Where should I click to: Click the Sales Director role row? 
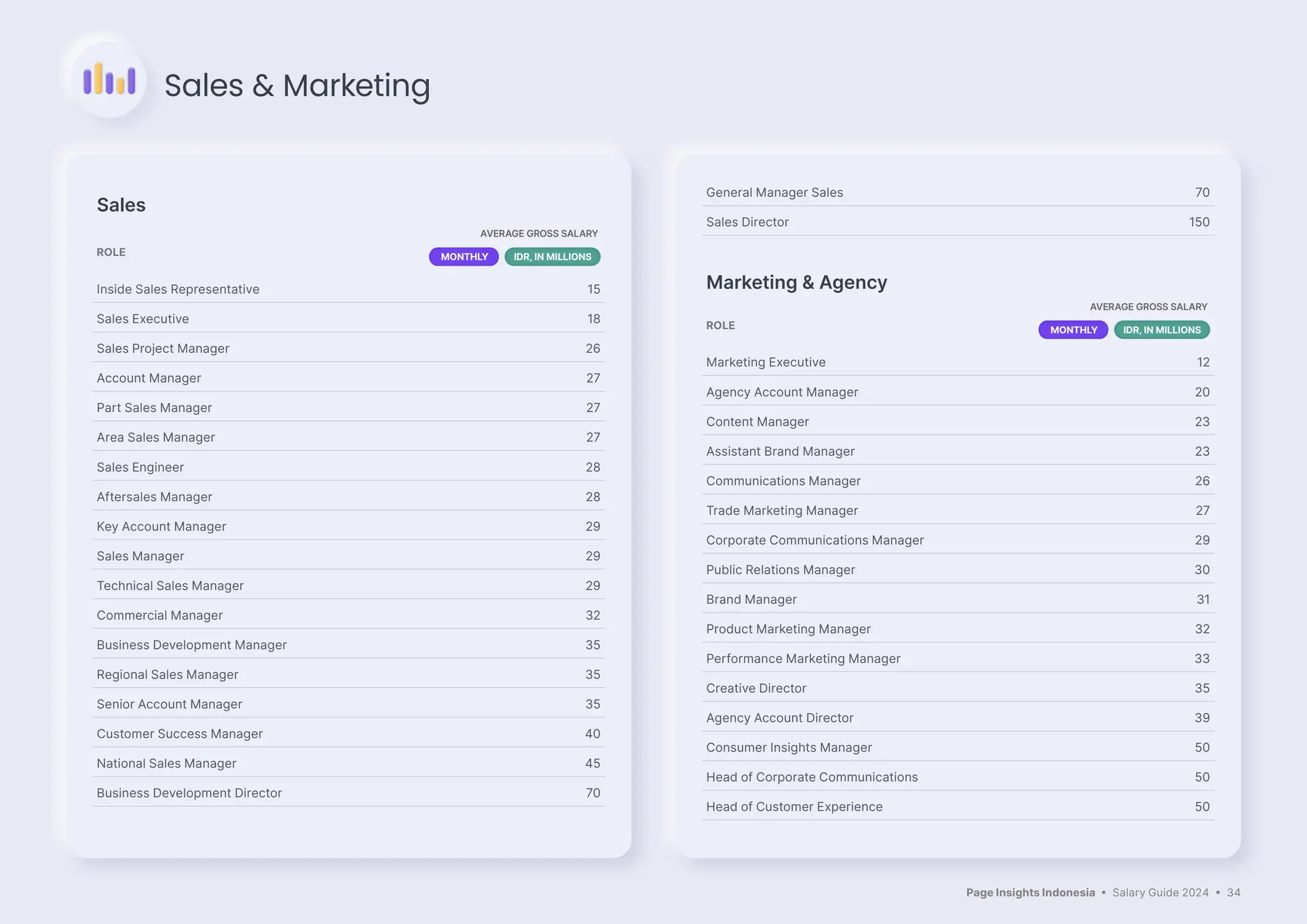pyautogui.click(x=747, y=222)
